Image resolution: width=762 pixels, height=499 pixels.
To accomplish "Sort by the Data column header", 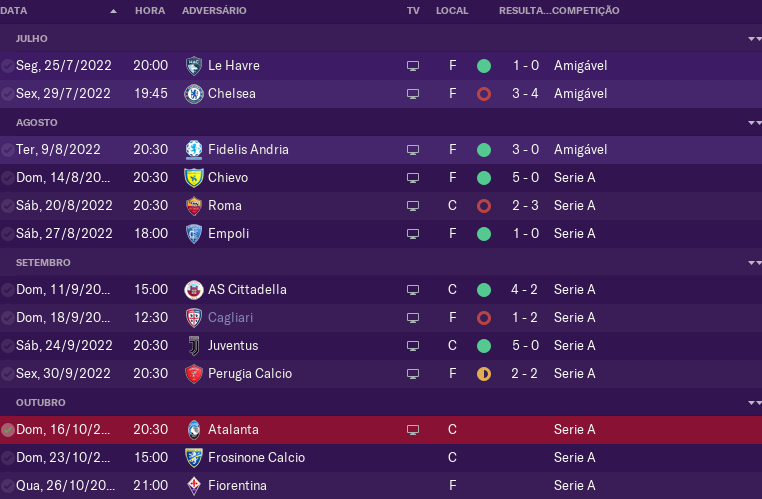I will click(x=14, y=11).
